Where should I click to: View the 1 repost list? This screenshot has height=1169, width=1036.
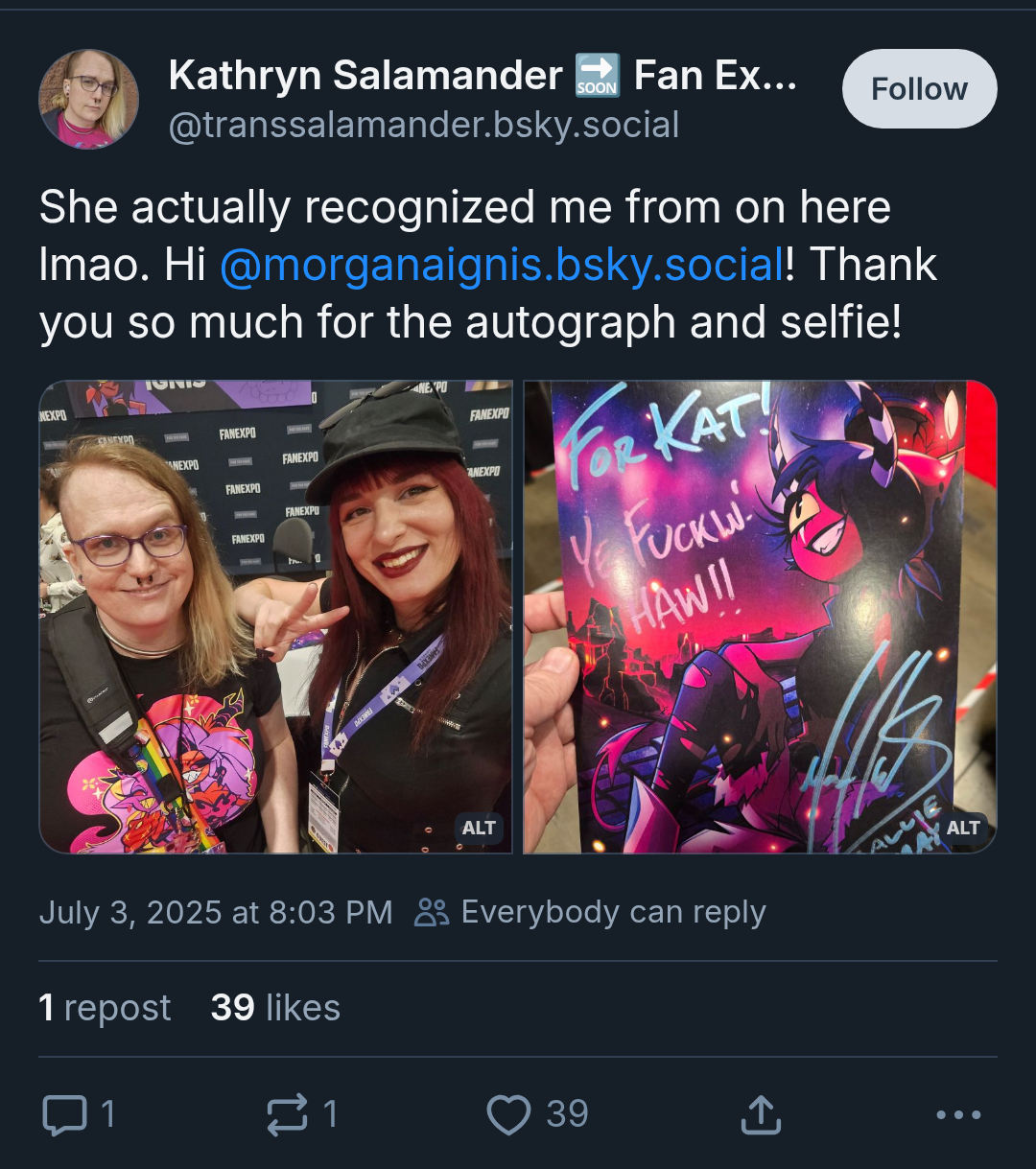(x=105, y=1008)
